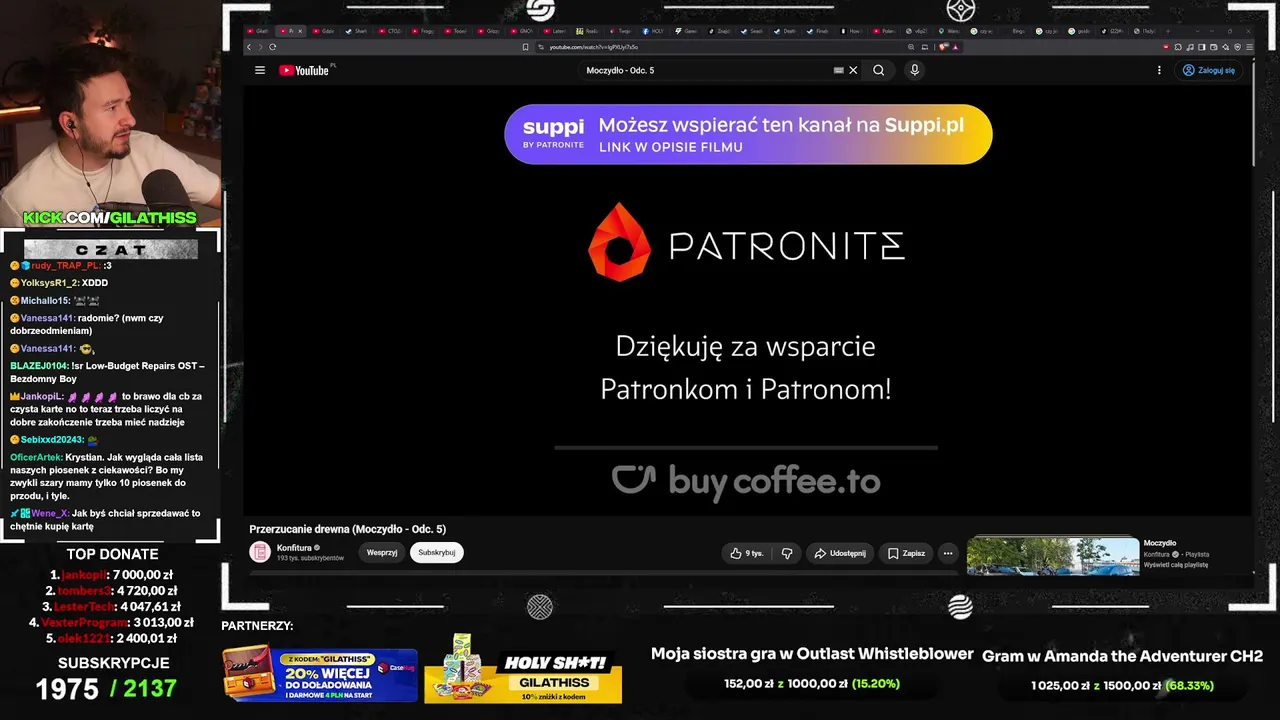1280x720 pixels.
Task: Click chat username OficerArtek
Action: (x=36, y=457)
